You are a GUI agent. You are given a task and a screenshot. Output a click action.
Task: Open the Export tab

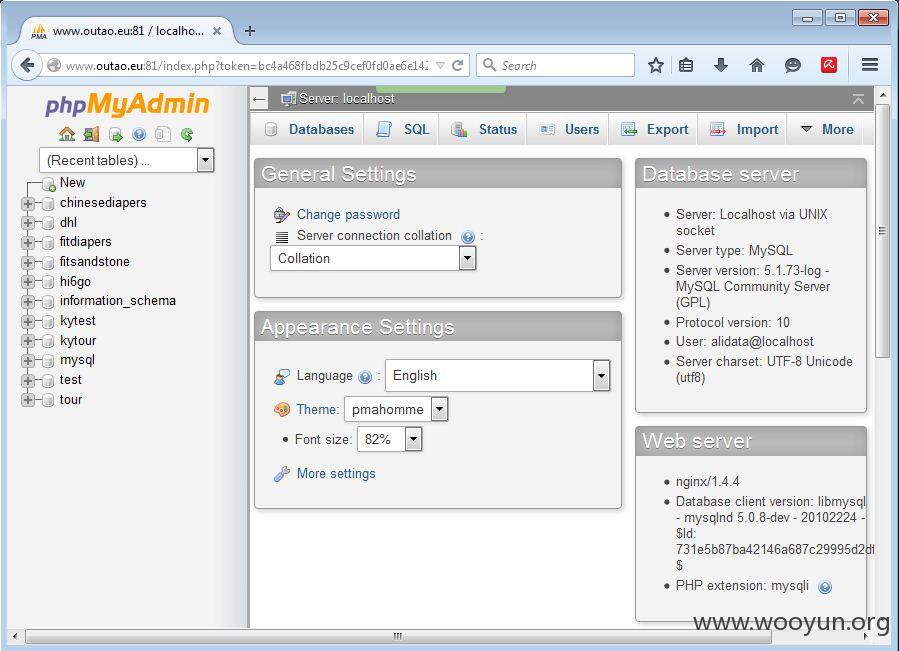(654, 130)
